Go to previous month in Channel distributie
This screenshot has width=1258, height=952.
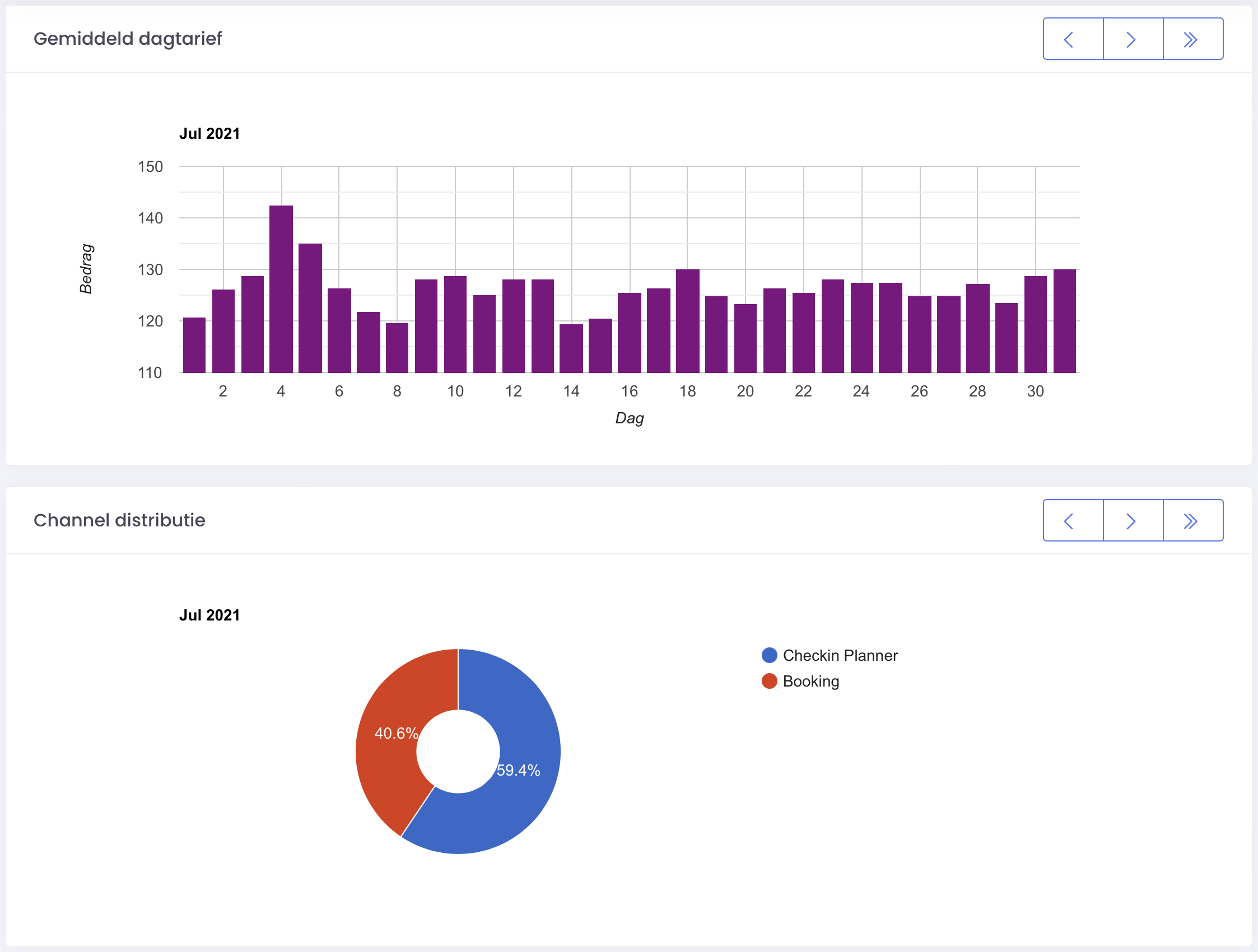click(1073, 520)
